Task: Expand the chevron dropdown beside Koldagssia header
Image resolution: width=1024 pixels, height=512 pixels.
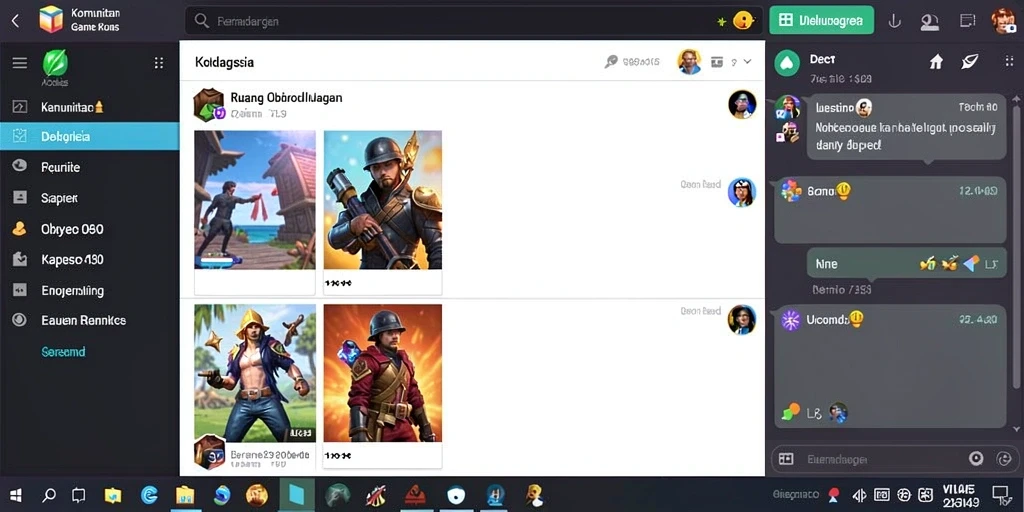Action: click(x=748, y=61)
